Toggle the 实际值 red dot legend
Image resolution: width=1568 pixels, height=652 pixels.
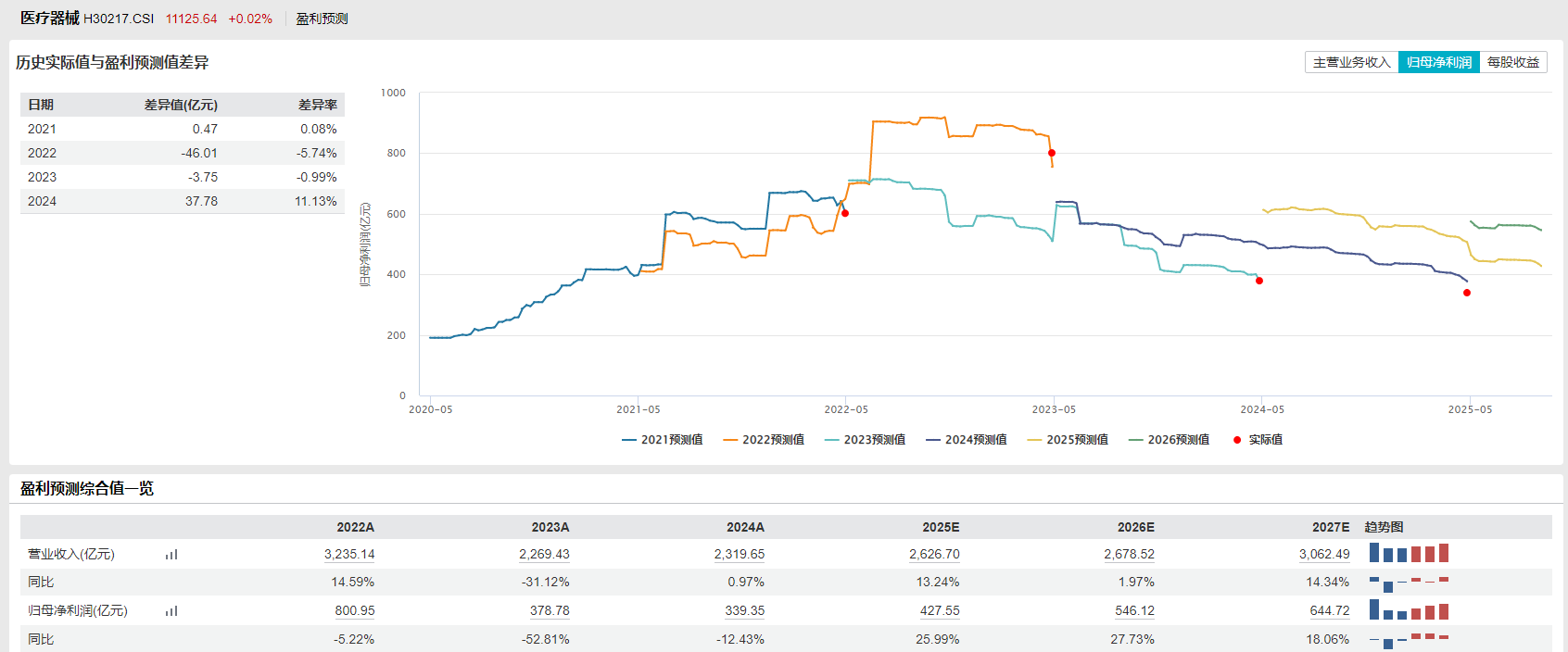coord(1258,440)
